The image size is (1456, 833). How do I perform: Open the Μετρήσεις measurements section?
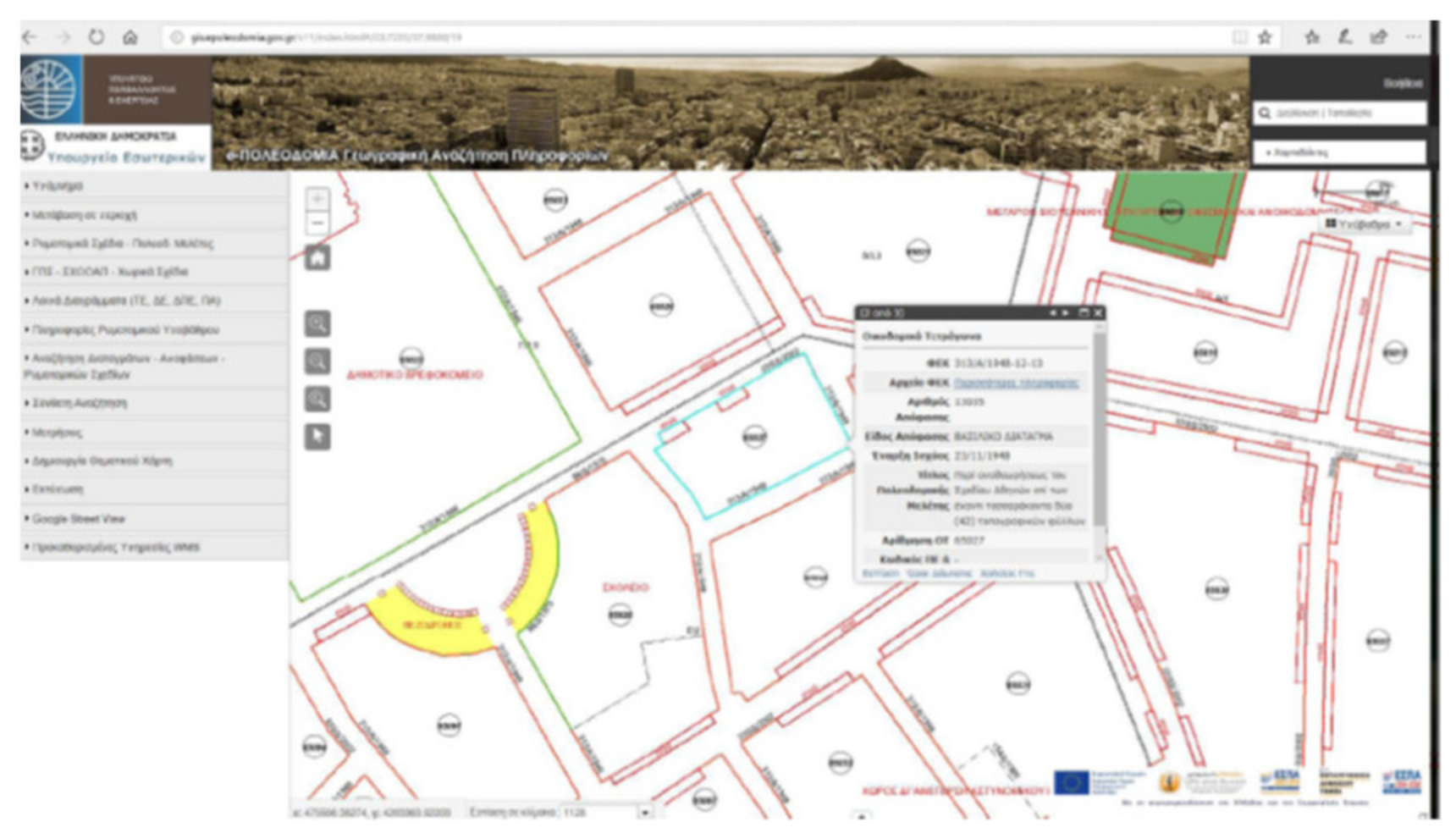click(x=58, y=433)
